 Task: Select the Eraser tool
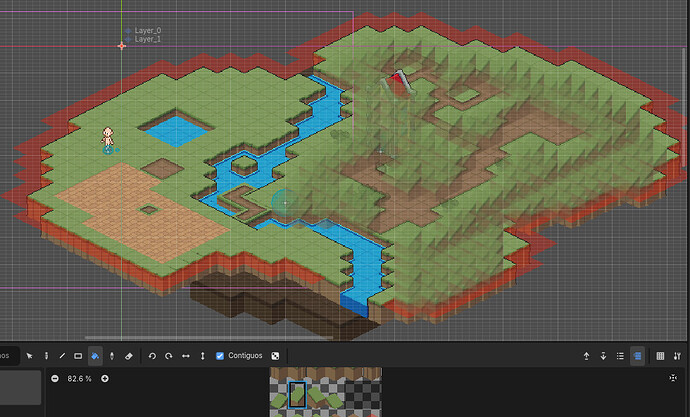[128, 356]
